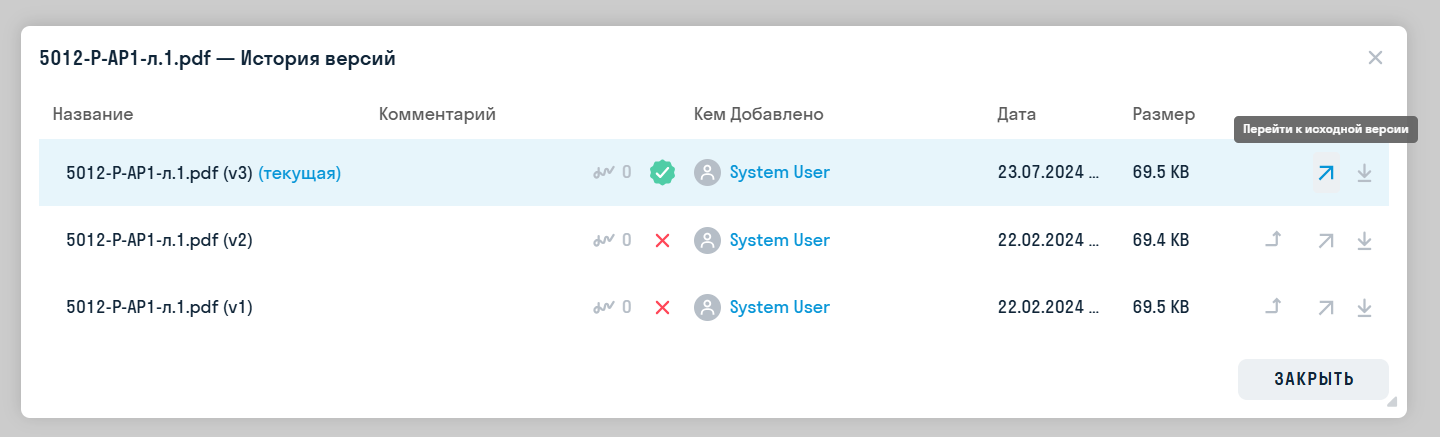The width and height of the screenshot is (1440, 437).
Task: Click the green approved checkmark for v3
Action: tap(661, 172)
